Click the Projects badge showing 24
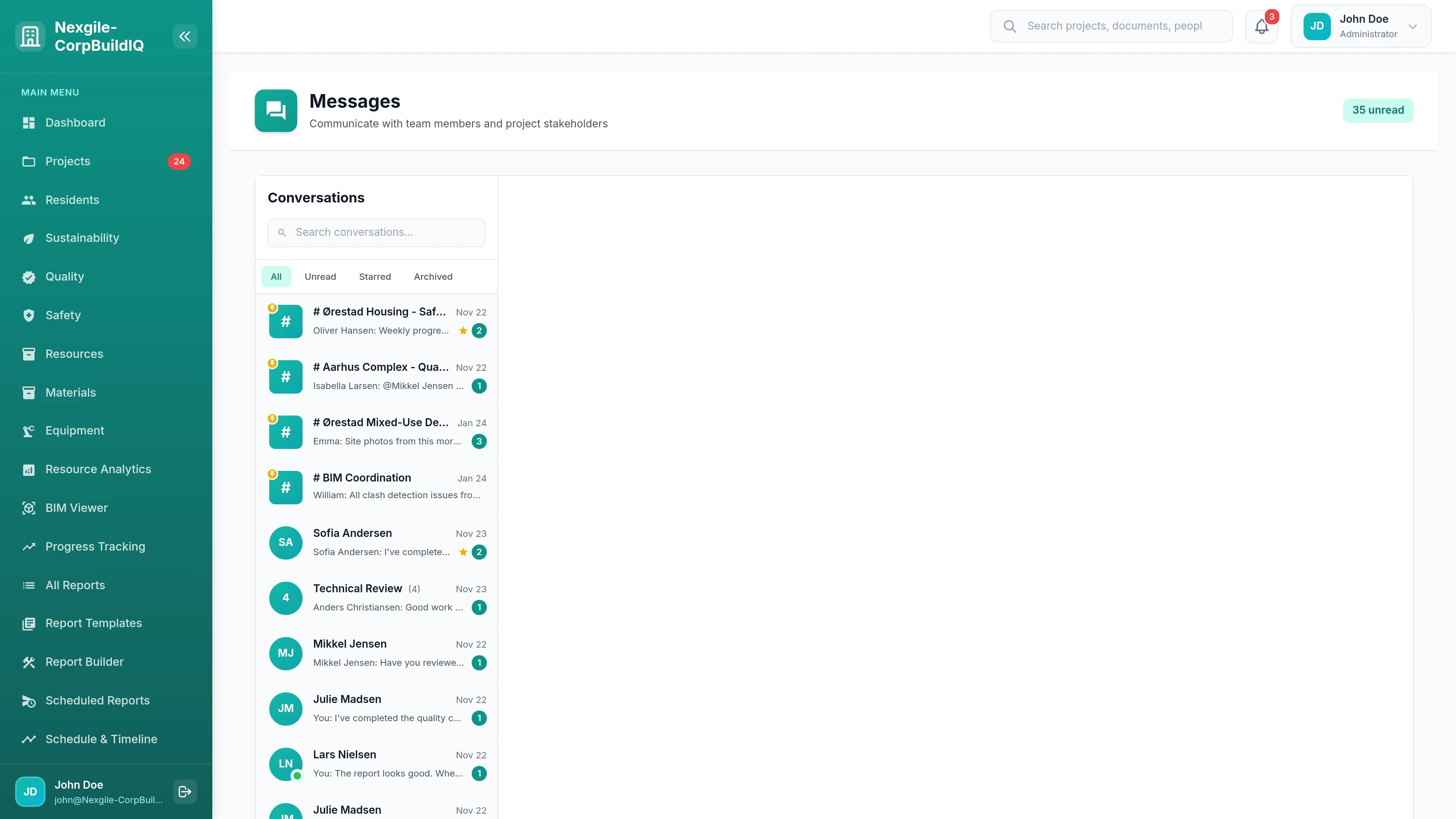 [x=179, y=161]
